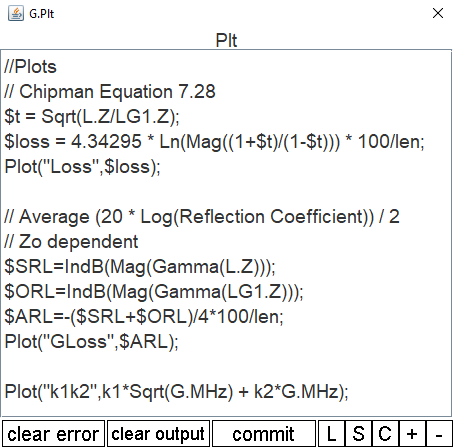The width and height of the screenshot is (453, 448).
Task: Click the plus button to enlarge
Action: [412, 434]
